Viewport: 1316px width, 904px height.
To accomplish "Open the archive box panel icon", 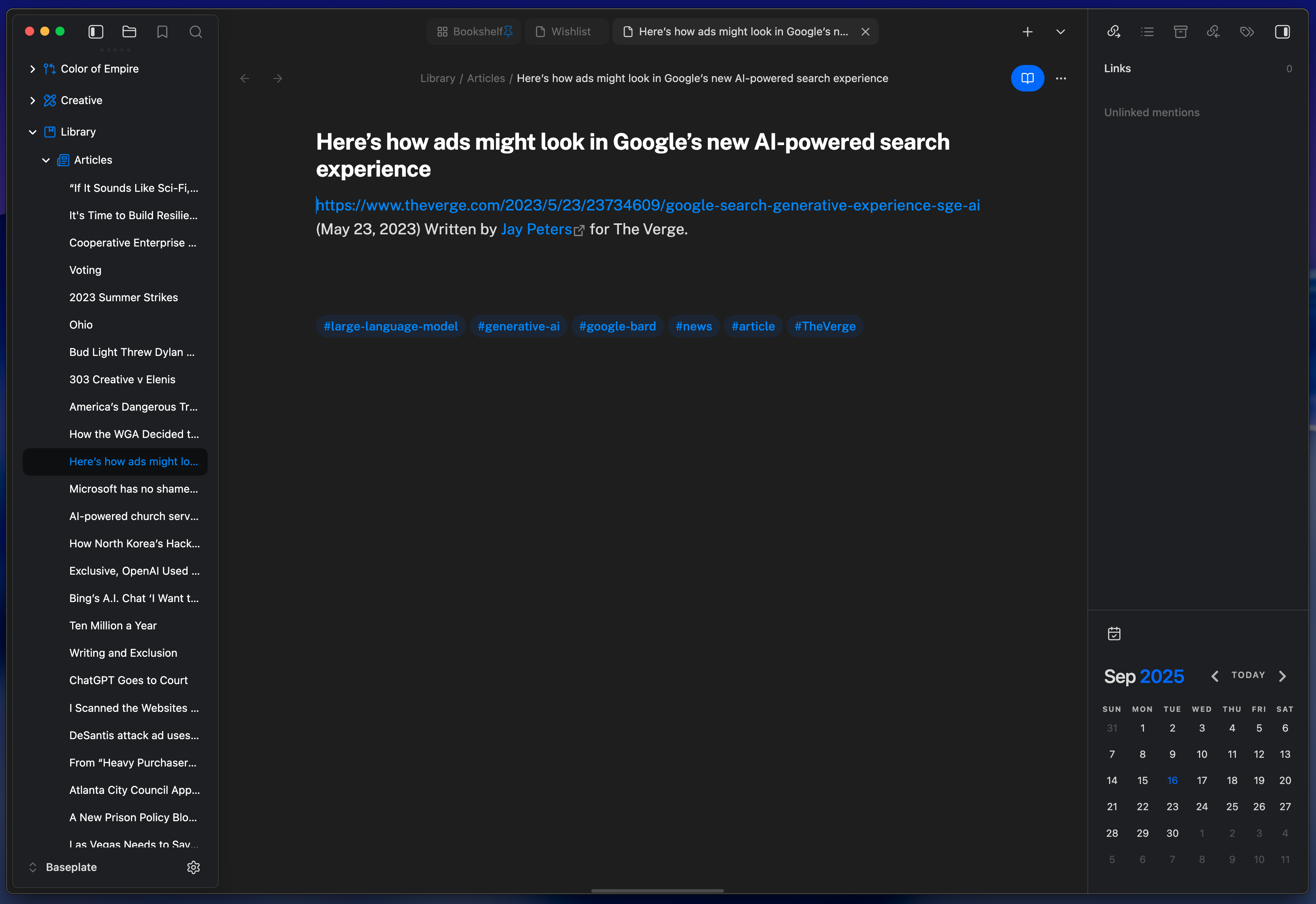I will tap(1181, 32).
